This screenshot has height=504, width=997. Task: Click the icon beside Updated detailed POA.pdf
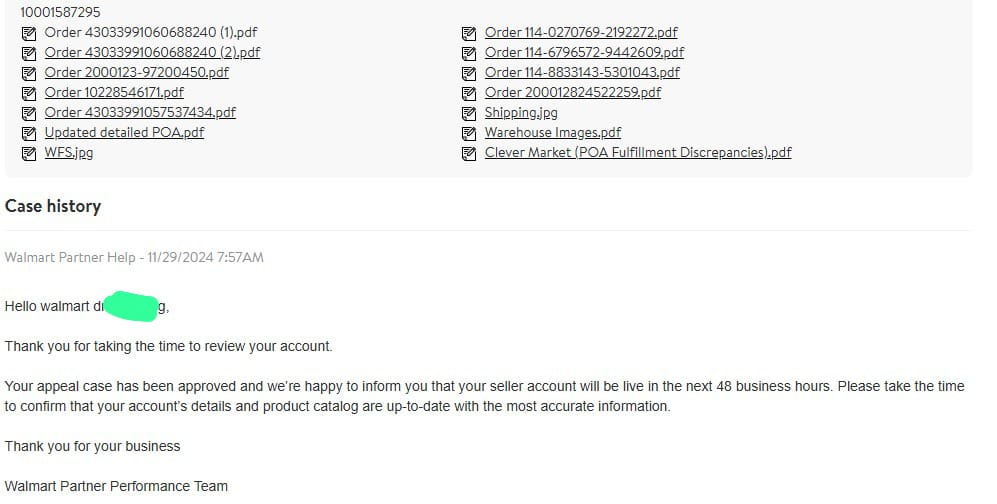coord(28,133)
